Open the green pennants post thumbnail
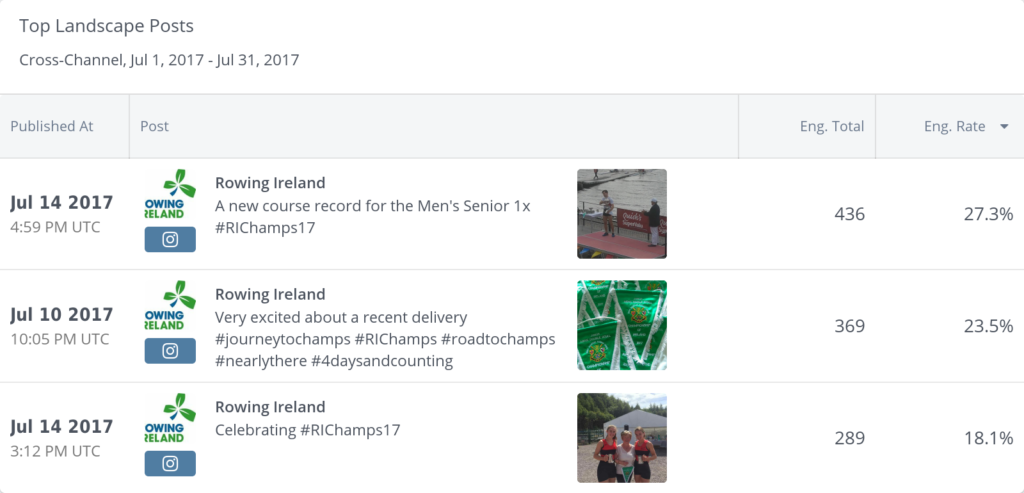The height and width of the screenshot is (493, 1024). point(621,325)
